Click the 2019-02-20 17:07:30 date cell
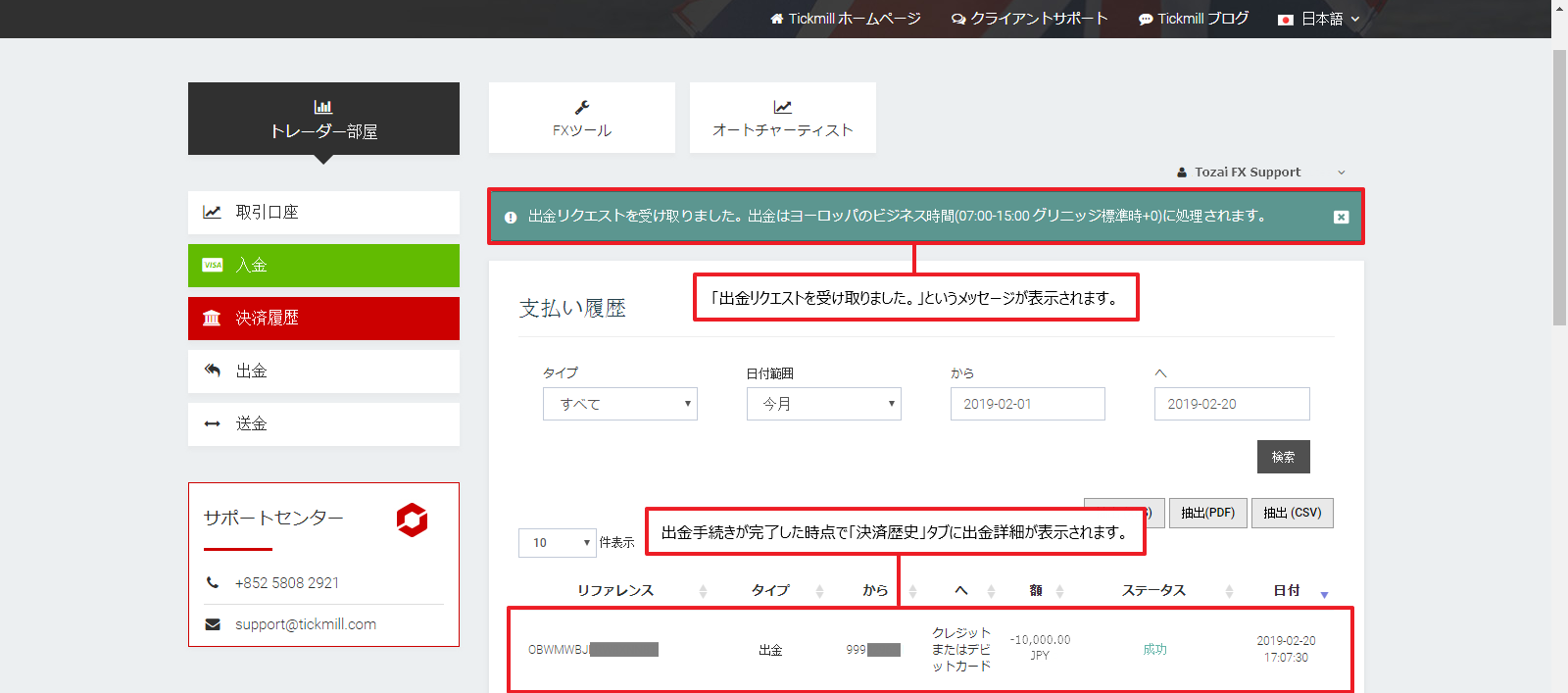Screen dimensions: 1568x693 1286,649
